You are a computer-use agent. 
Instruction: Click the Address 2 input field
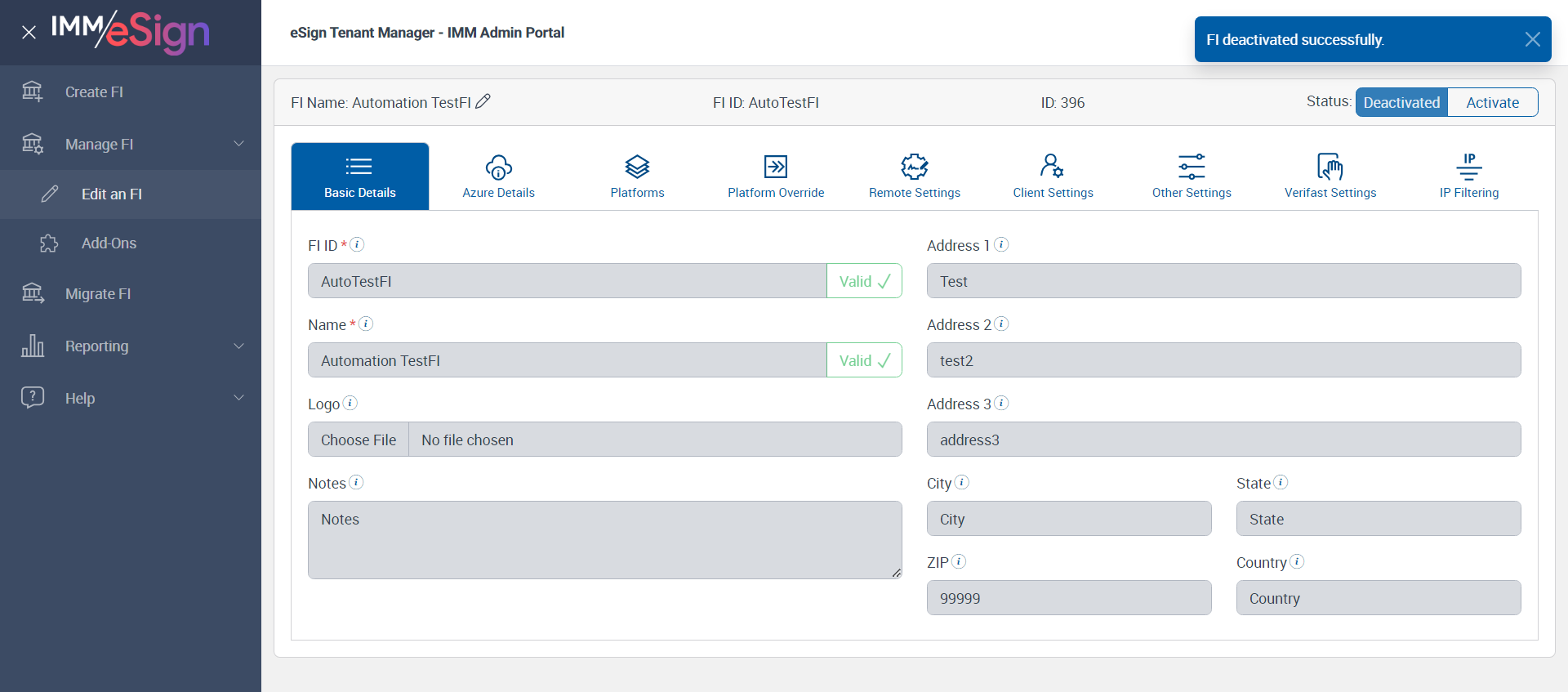[1224, 360]
